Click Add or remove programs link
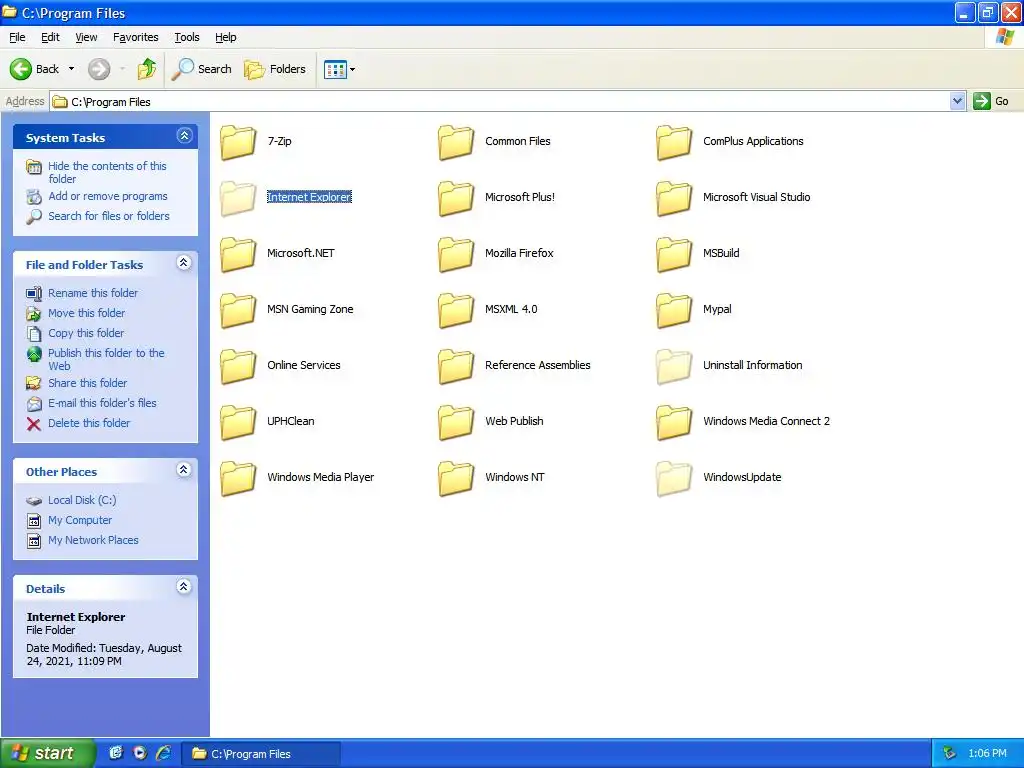Screen dimensions: 1024x768 point(108,196)
